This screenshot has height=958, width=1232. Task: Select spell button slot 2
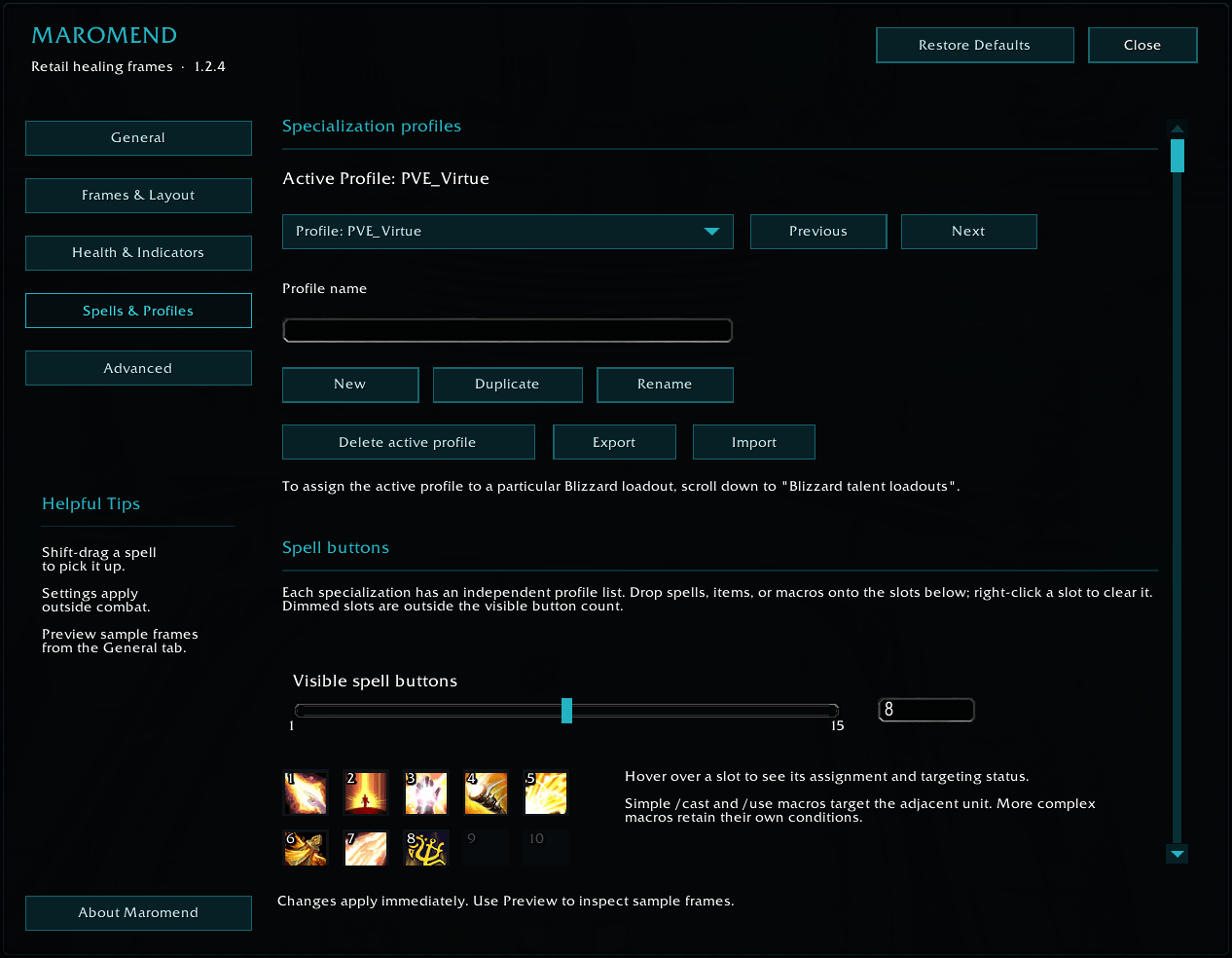tap(366, 792)
